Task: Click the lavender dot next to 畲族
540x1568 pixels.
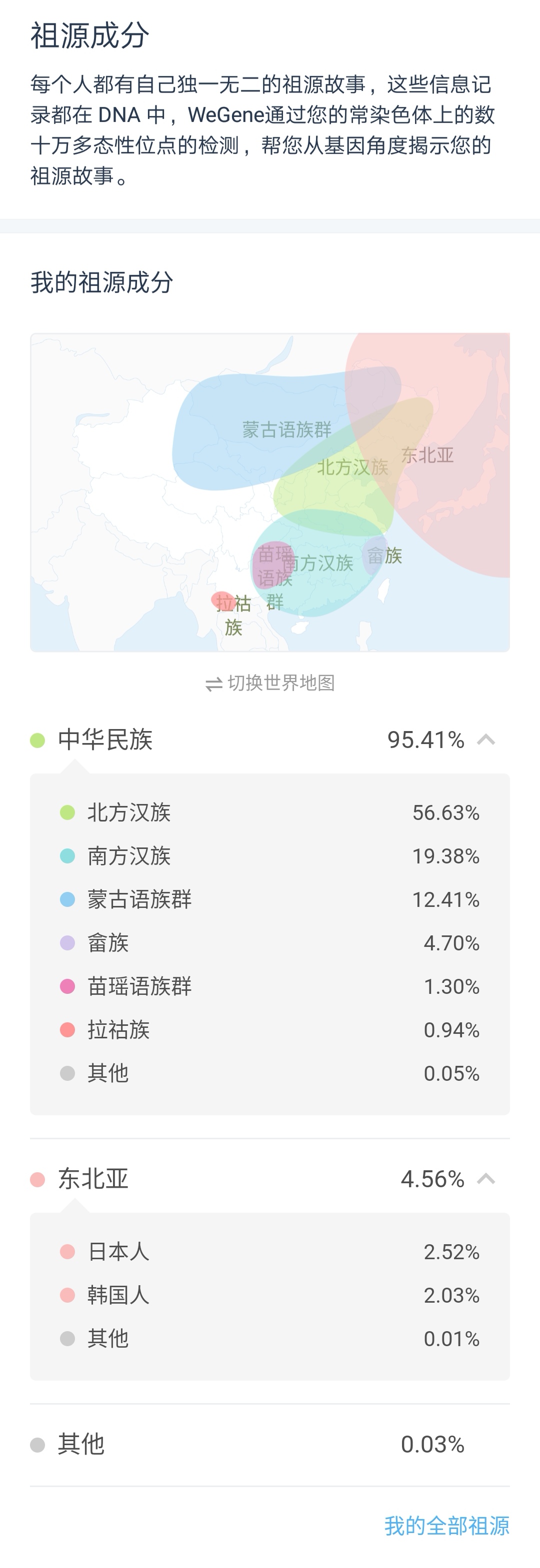Action: [x=67, y=943]
